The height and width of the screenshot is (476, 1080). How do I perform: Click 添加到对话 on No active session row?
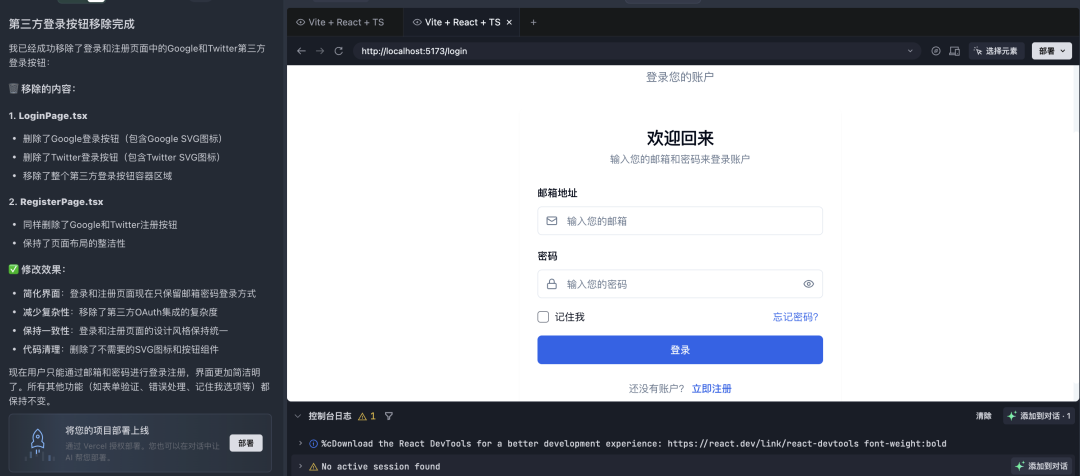point(1043,466)
